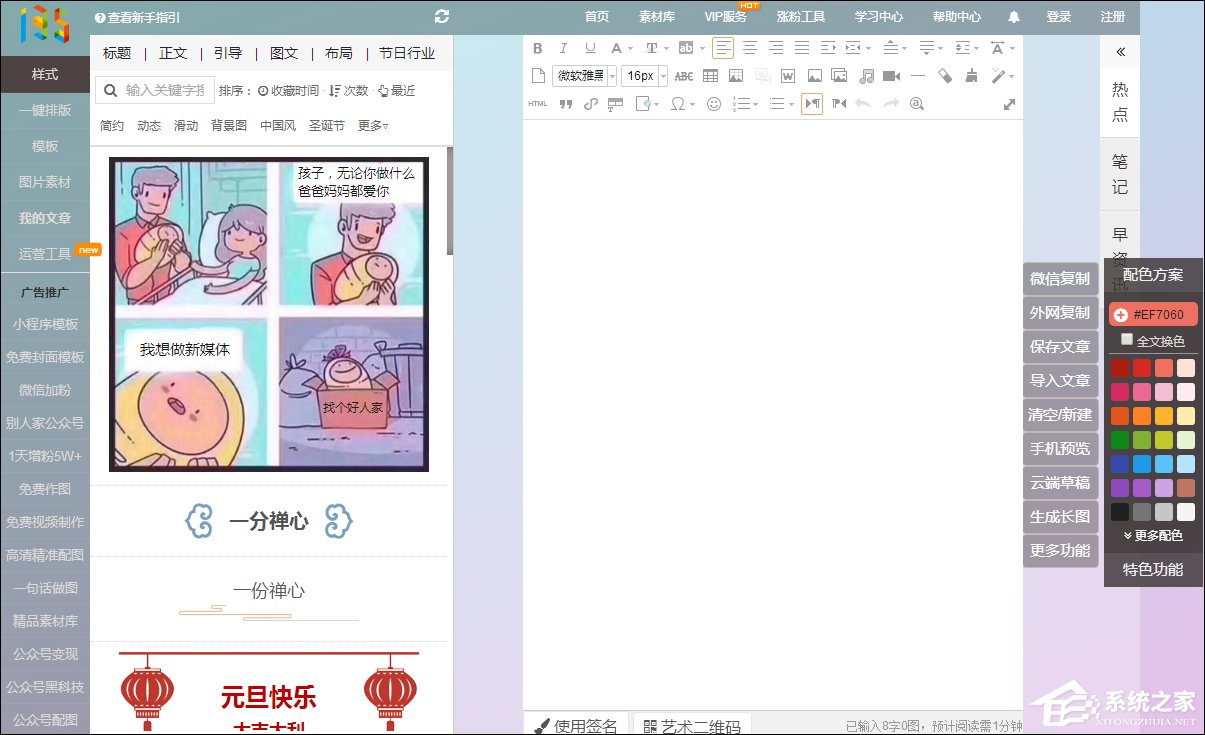This screenshot has height=735, width=1205.
Task: Toggle bold formatting in the editor toolbar
Action: coord(537,48)
